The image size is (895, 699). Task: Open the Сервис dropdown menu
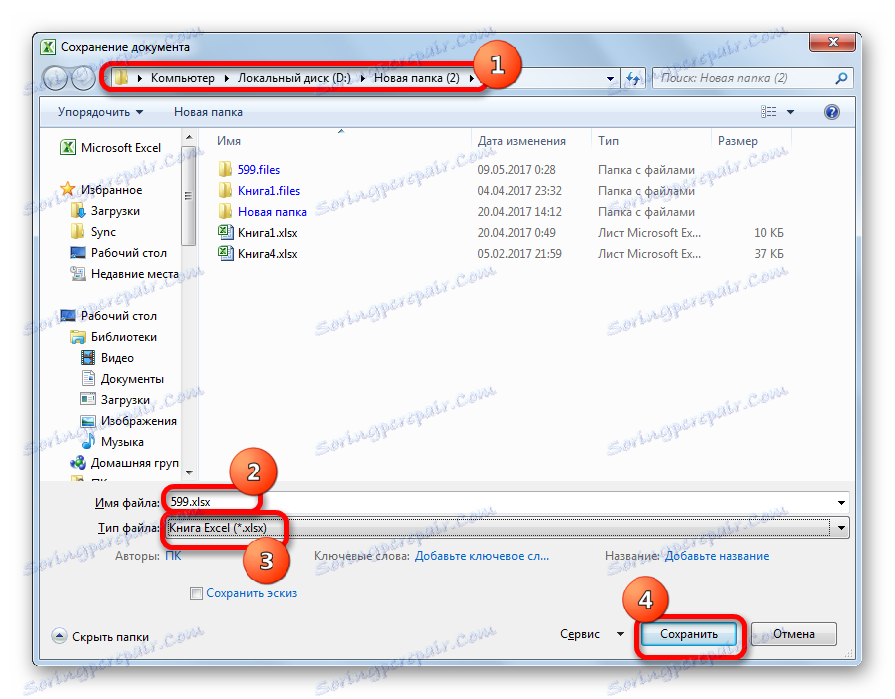pos(591,634)
